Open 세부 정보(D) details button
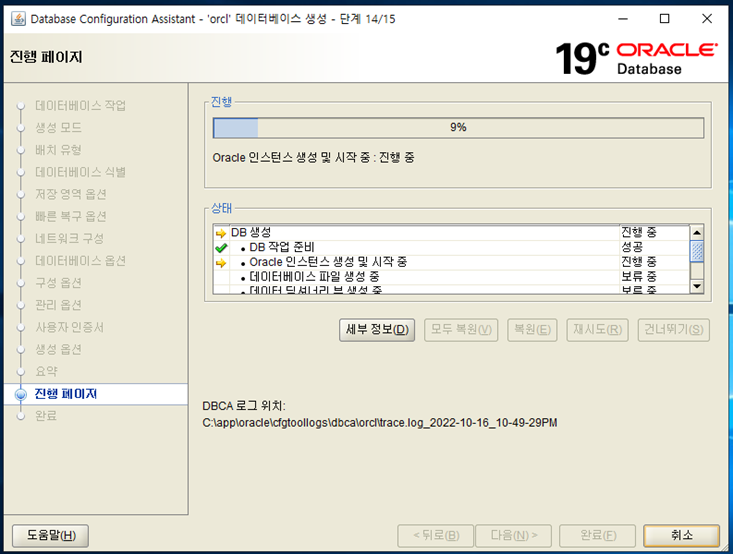 point(377,330)
